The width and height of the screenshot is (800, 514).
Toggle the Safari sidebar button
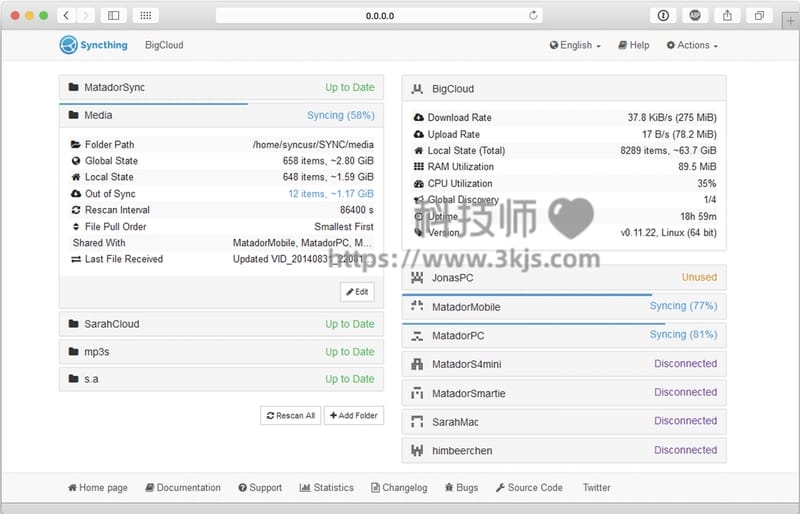pos(114,15)
